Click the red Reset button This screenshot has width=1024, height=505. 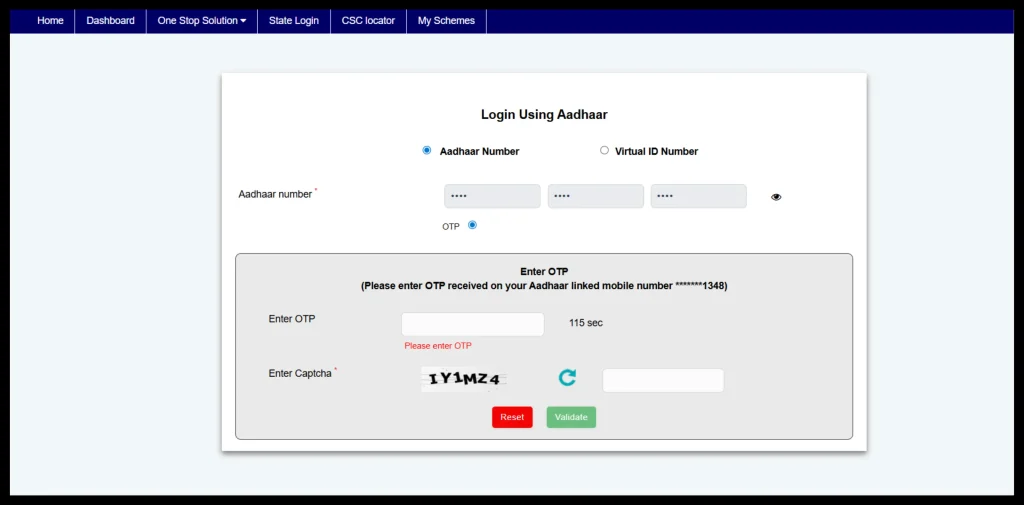point(512,417)
